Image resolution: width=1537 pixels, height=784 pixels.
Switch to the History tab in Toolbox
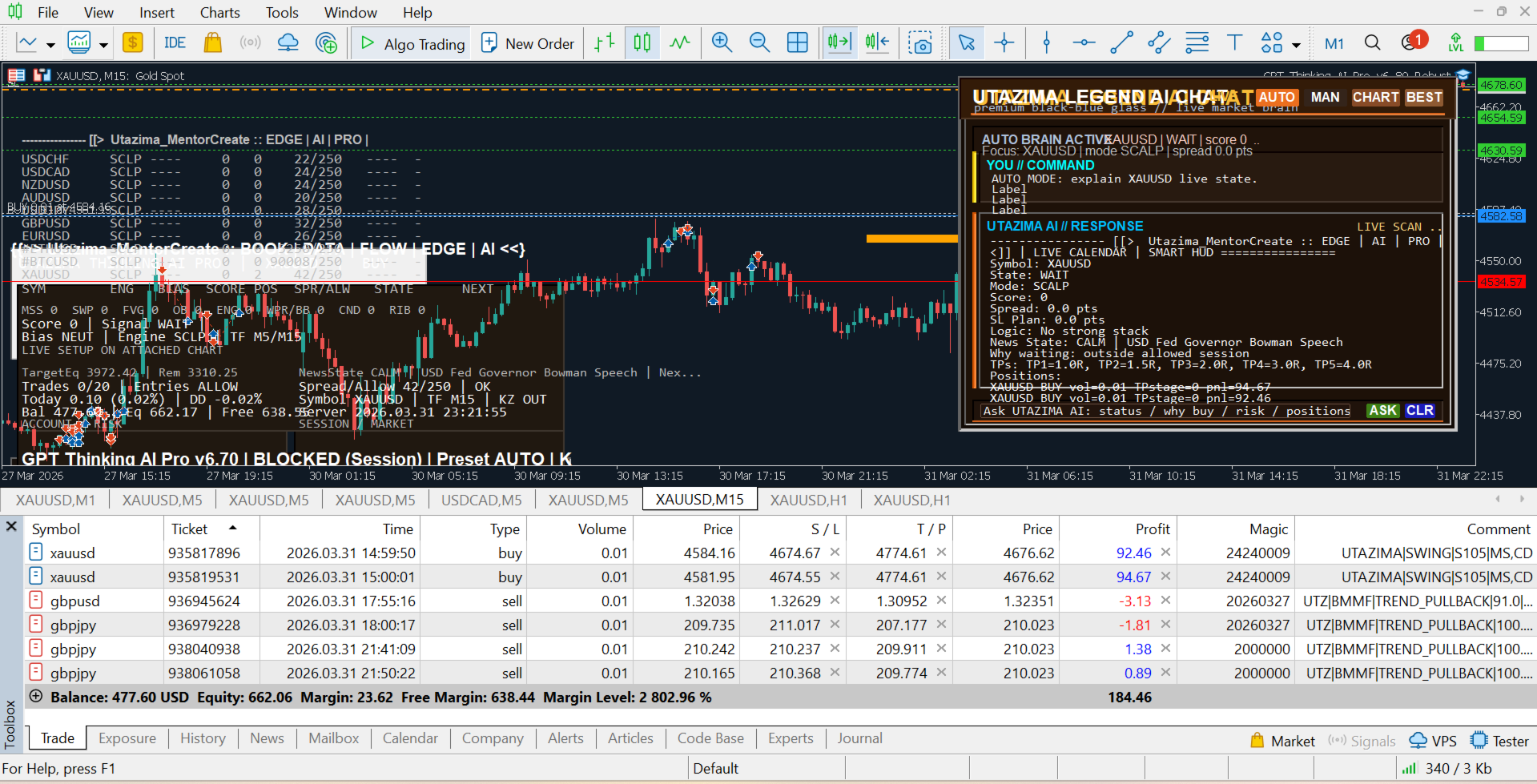[202, 738]
